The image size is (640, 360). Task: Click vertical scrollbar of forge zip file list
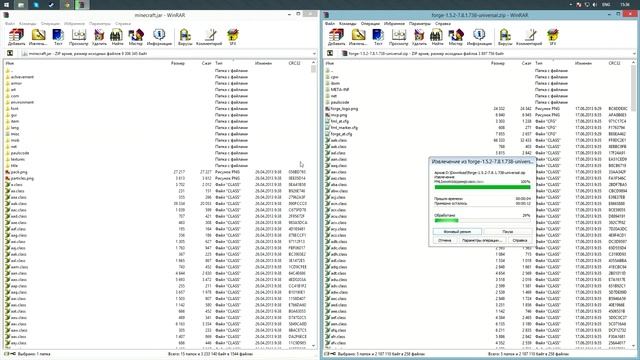click(x=633, y=204)
